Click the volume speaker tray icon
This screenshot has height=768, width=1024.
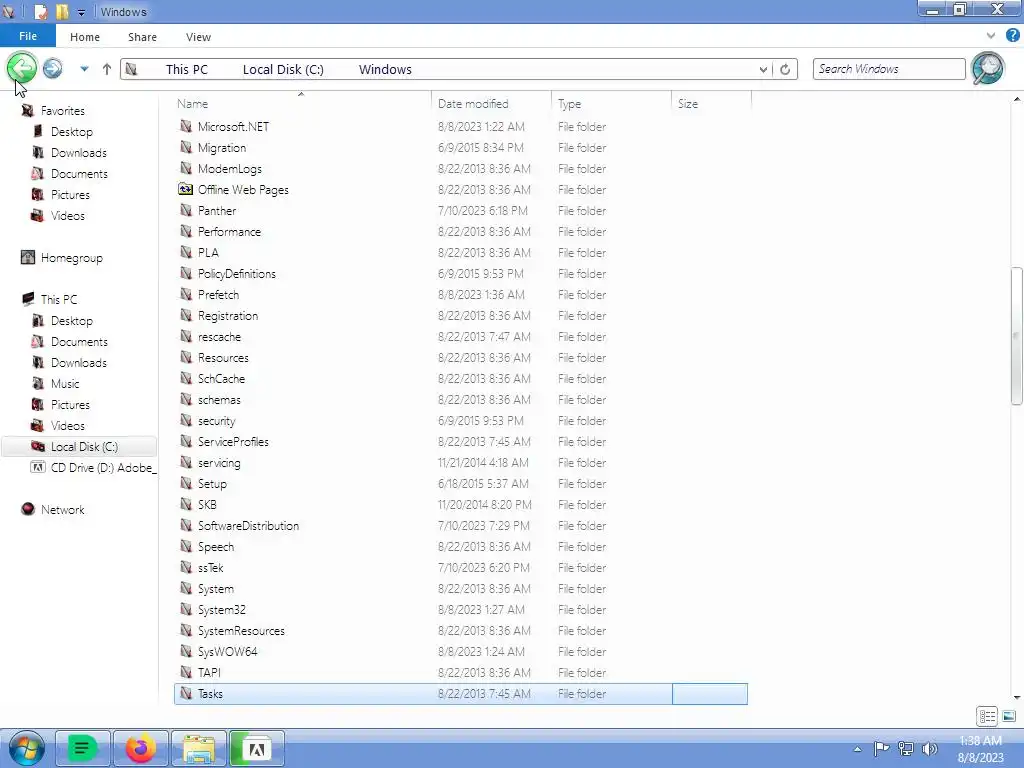929,748
